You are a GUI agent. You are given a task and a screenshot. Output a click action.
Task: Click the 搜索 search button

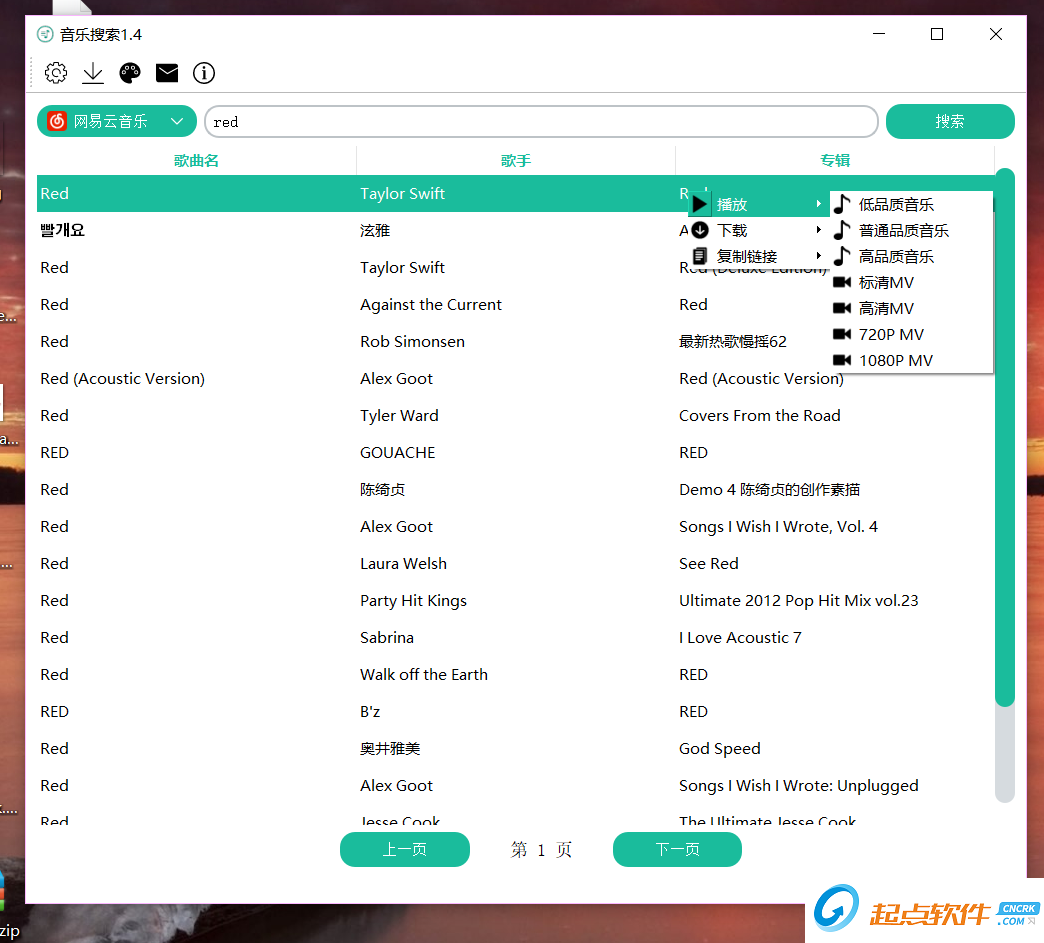tap(950, 121)
